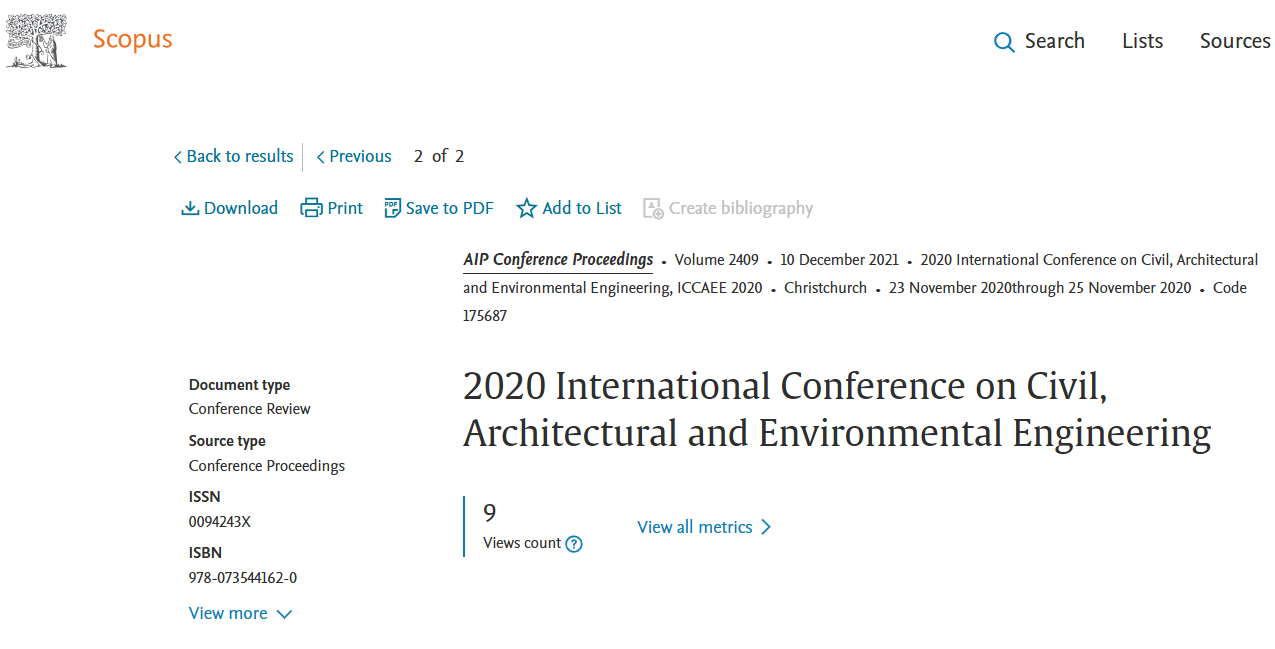Click the Download arrow icon
Image resolution: width=1275 pixels, height=649 pixels.
pyautogui.click(x=190, y=208)
